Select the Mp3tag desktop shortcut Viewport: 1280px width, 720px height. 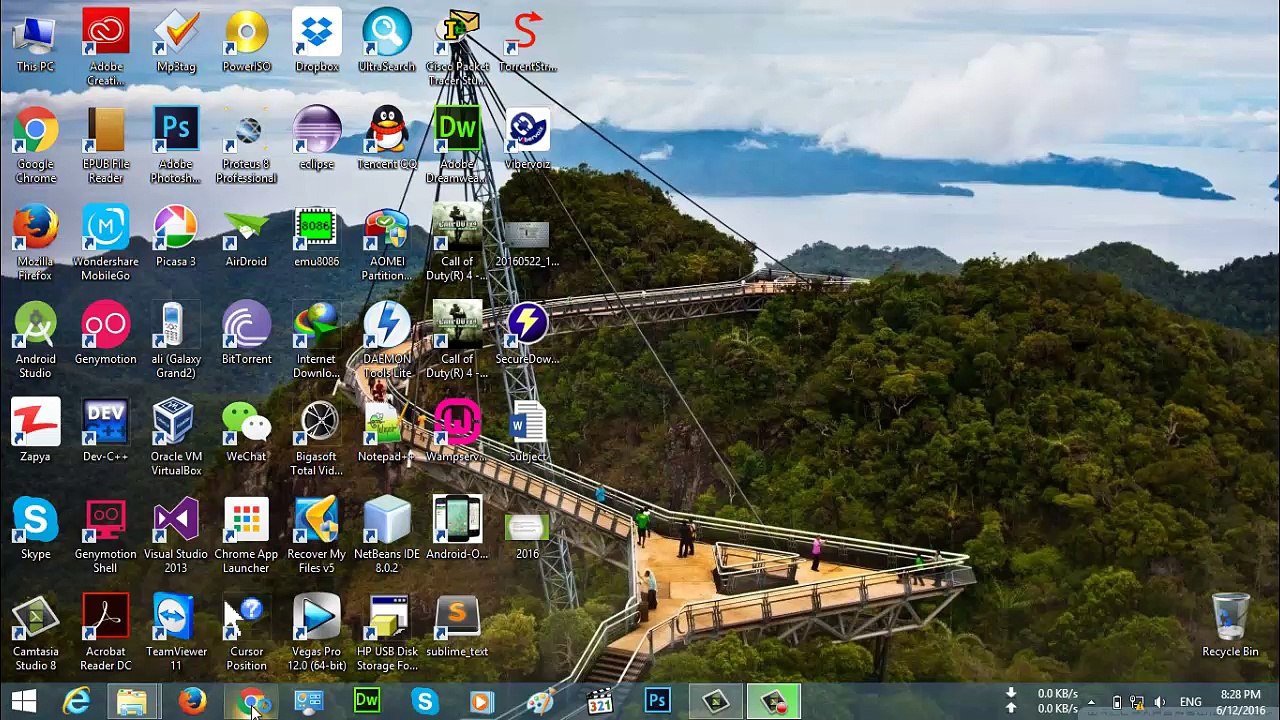[176, 40]
